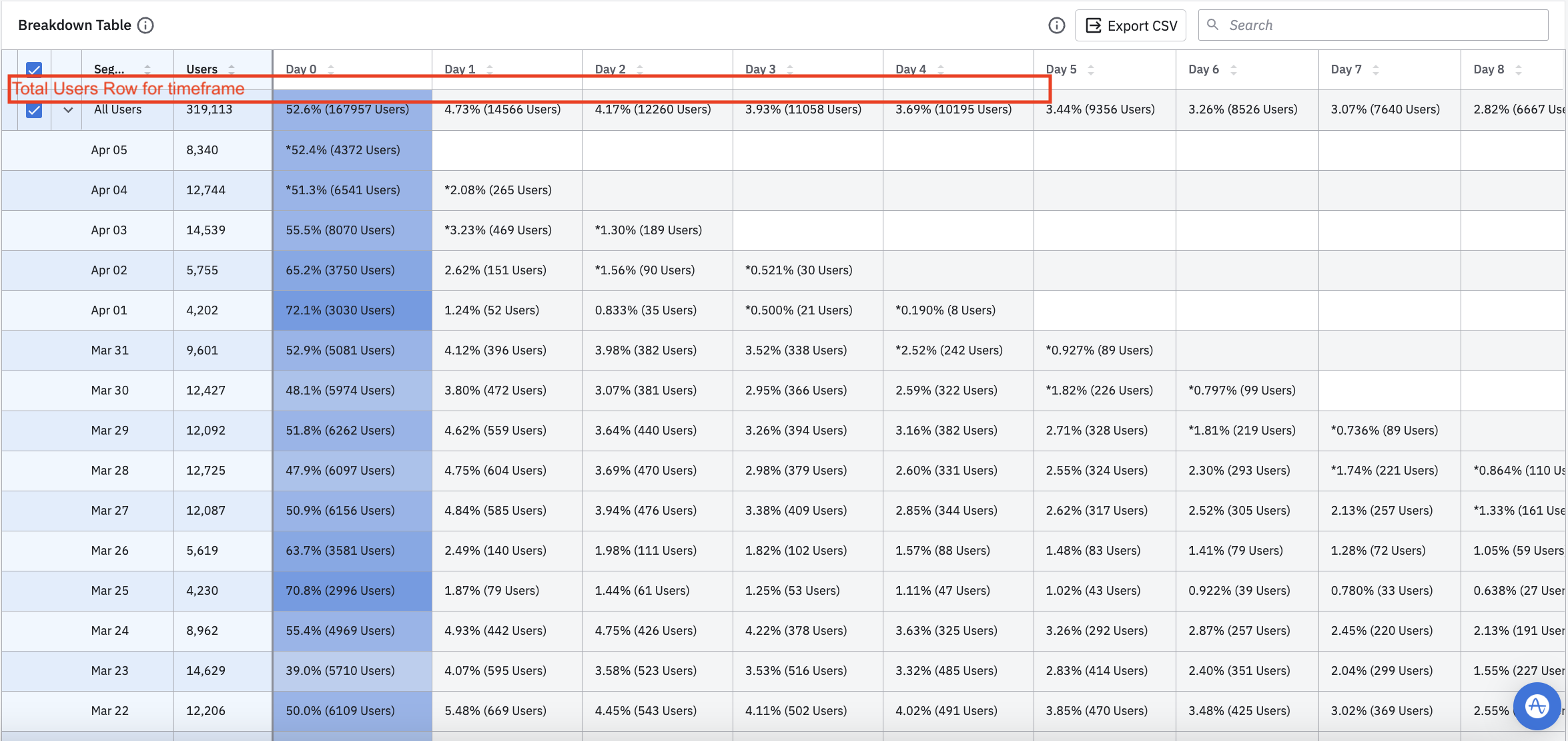Sort the Day 8 column
This screenshot has height=741, width=1568.
tap(1519, 69)
